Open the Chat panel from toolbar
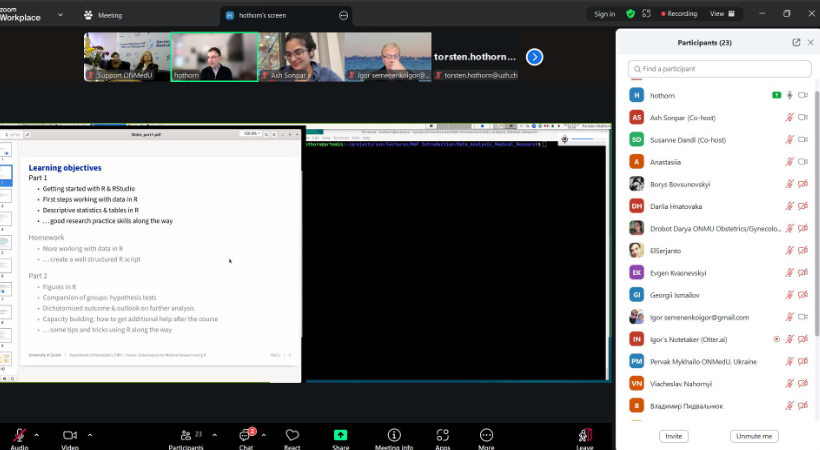820x450 pixels. 245,435
